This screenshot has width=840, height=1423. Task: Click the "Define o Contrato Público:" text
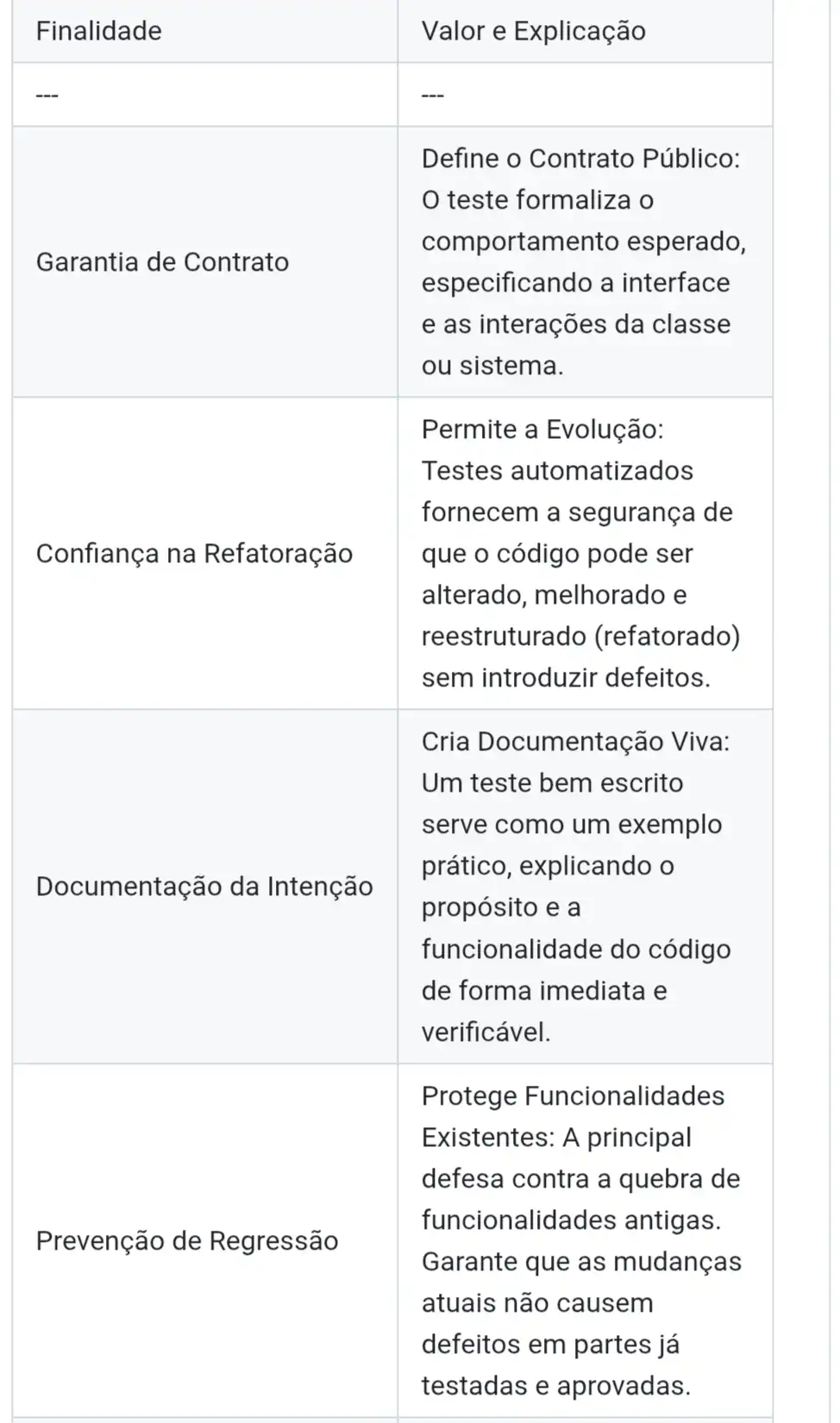580,159
